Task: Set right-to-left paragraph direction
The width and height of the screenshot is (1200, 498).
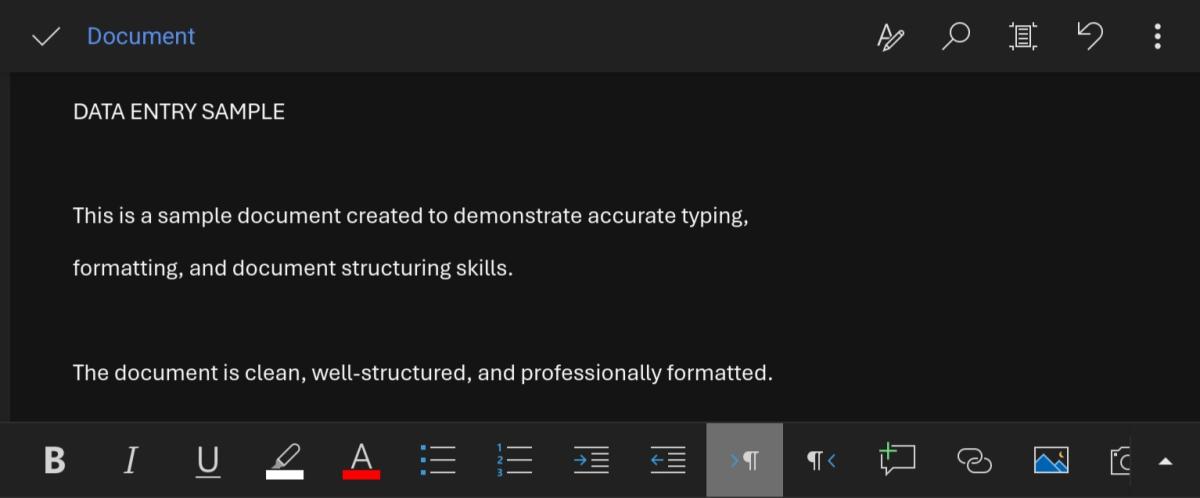Action: tap(821, 460)
